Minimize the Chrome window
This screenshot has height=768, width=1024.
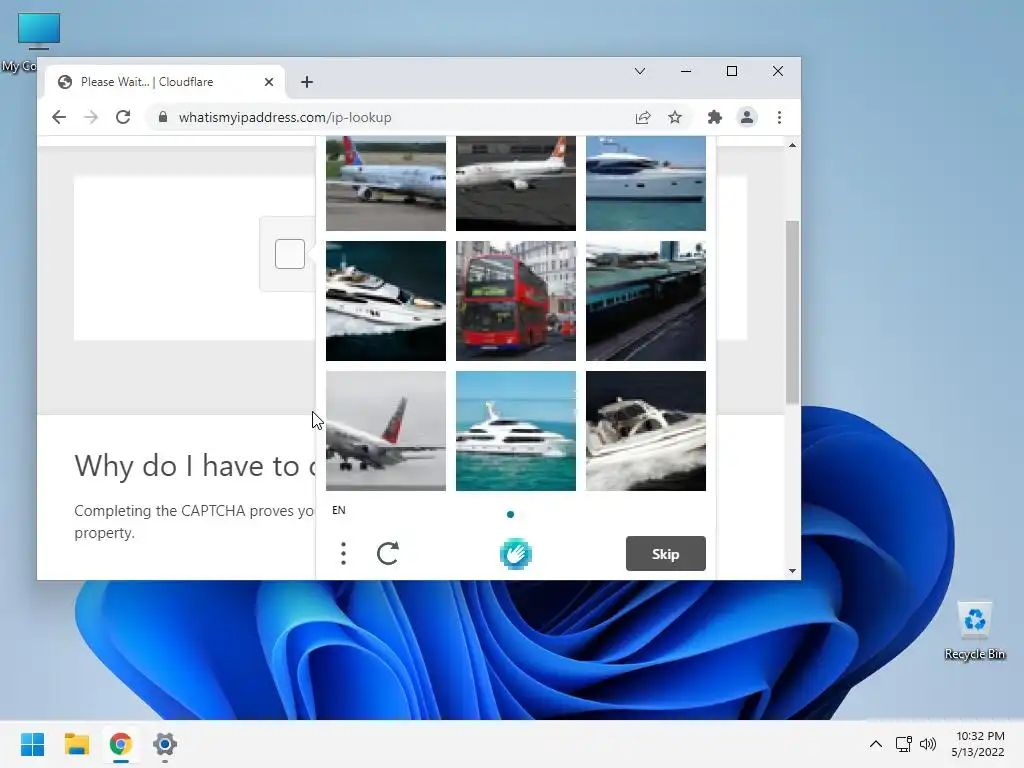click(686, 71)
